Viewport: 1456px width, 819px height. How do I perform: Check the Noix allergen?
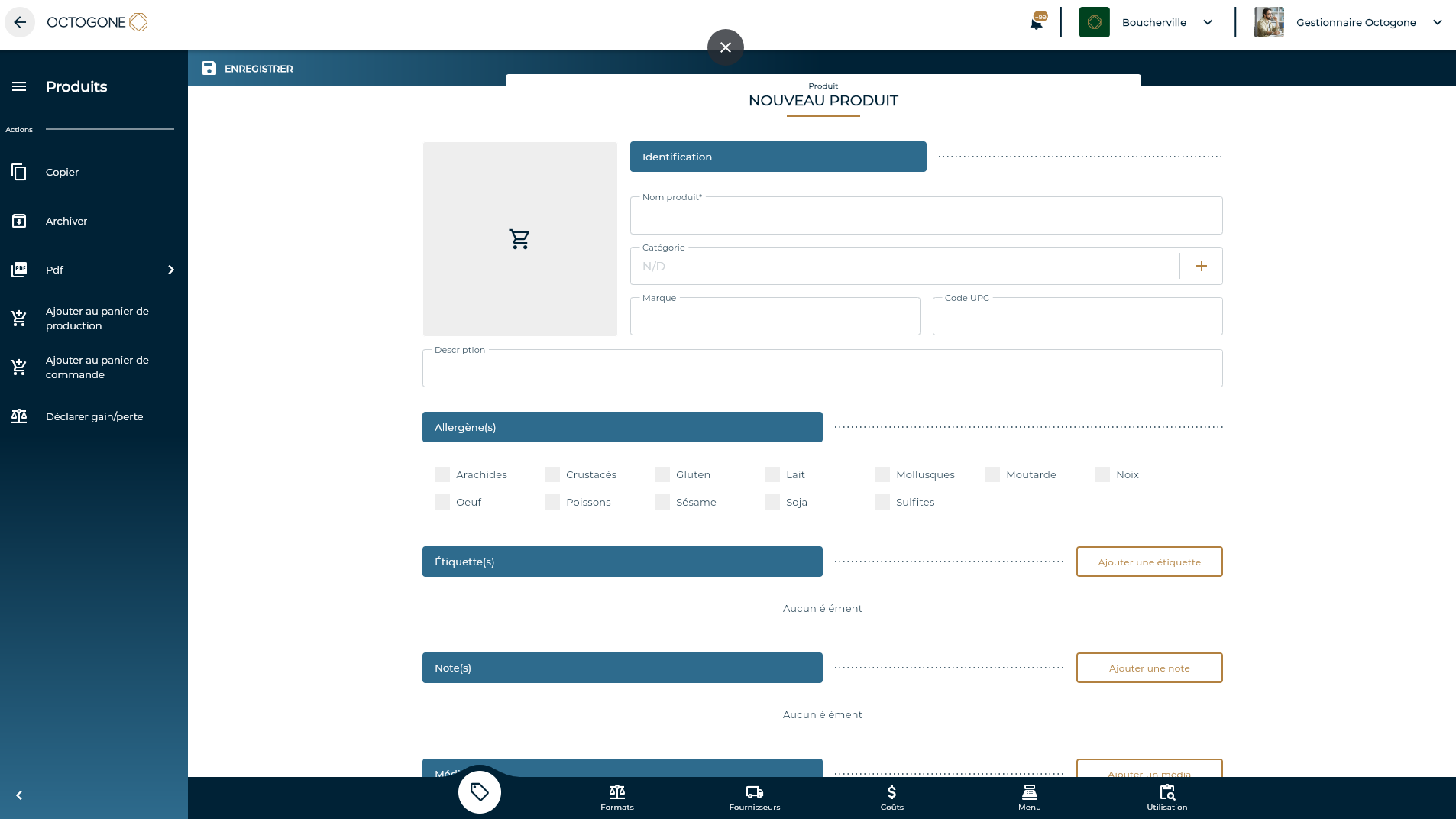(1102, 474)
